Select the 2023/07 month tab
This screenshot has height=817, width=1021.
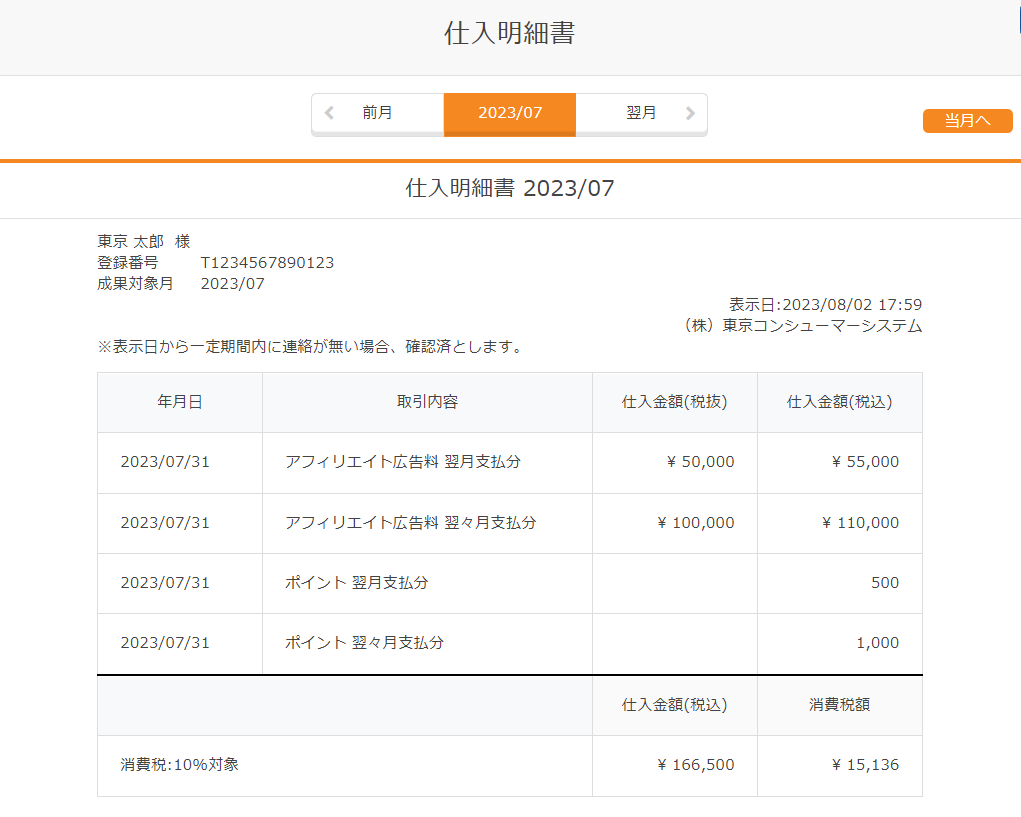(x=510, y=113)
